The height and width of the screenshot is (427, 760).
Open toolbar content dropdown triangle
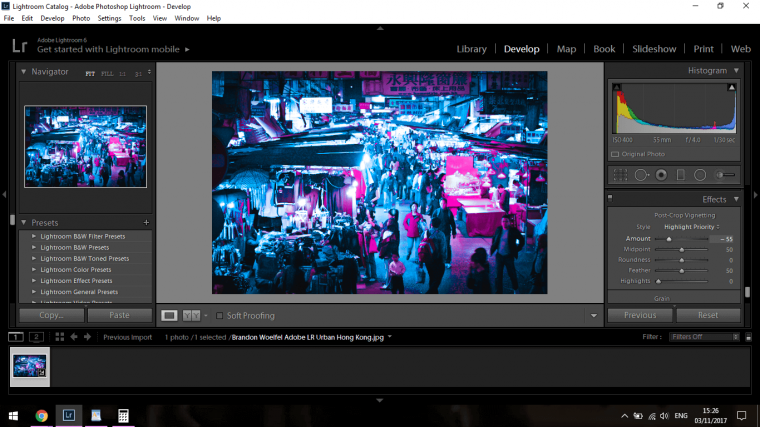(x=594, y=316)
